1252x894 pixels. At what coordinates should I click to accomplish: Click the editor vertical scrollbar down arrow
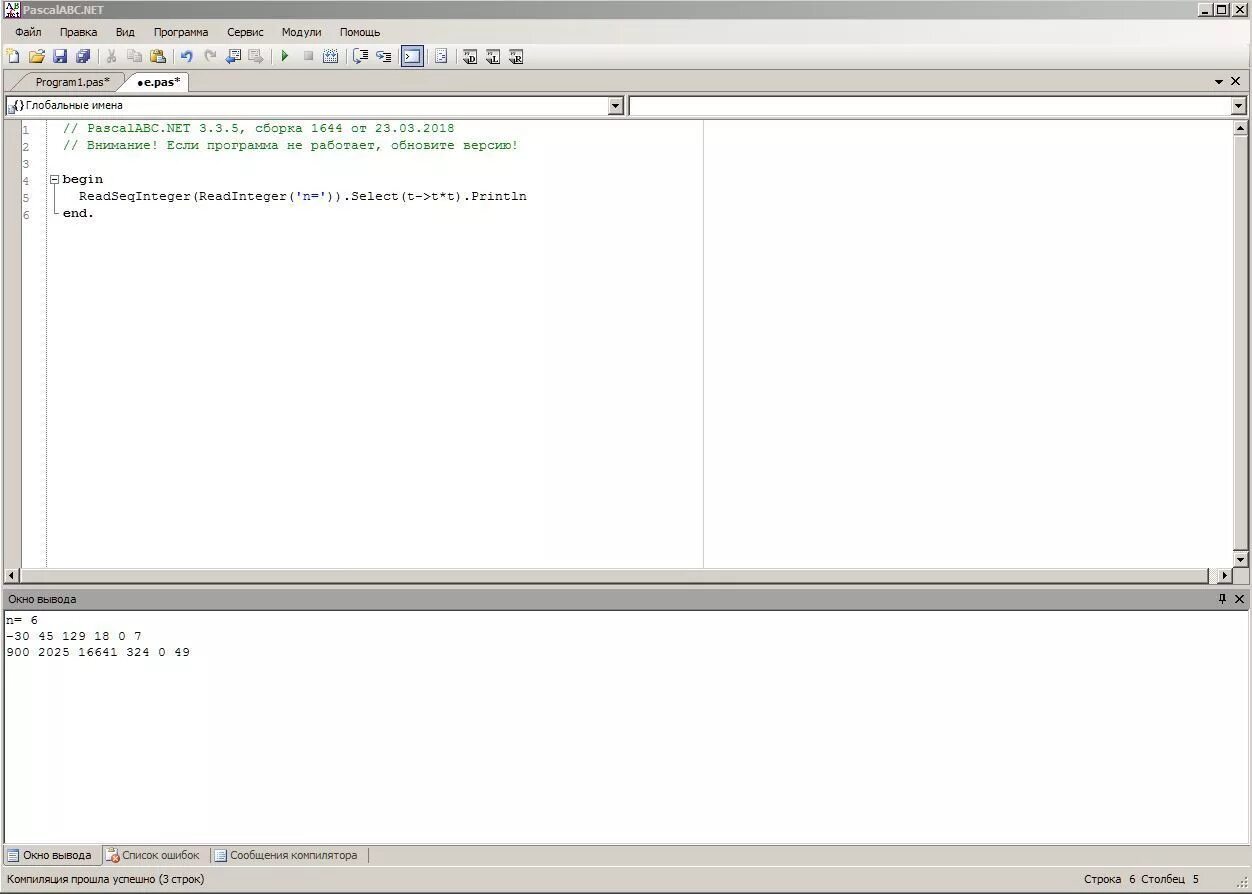[1240, 559]
